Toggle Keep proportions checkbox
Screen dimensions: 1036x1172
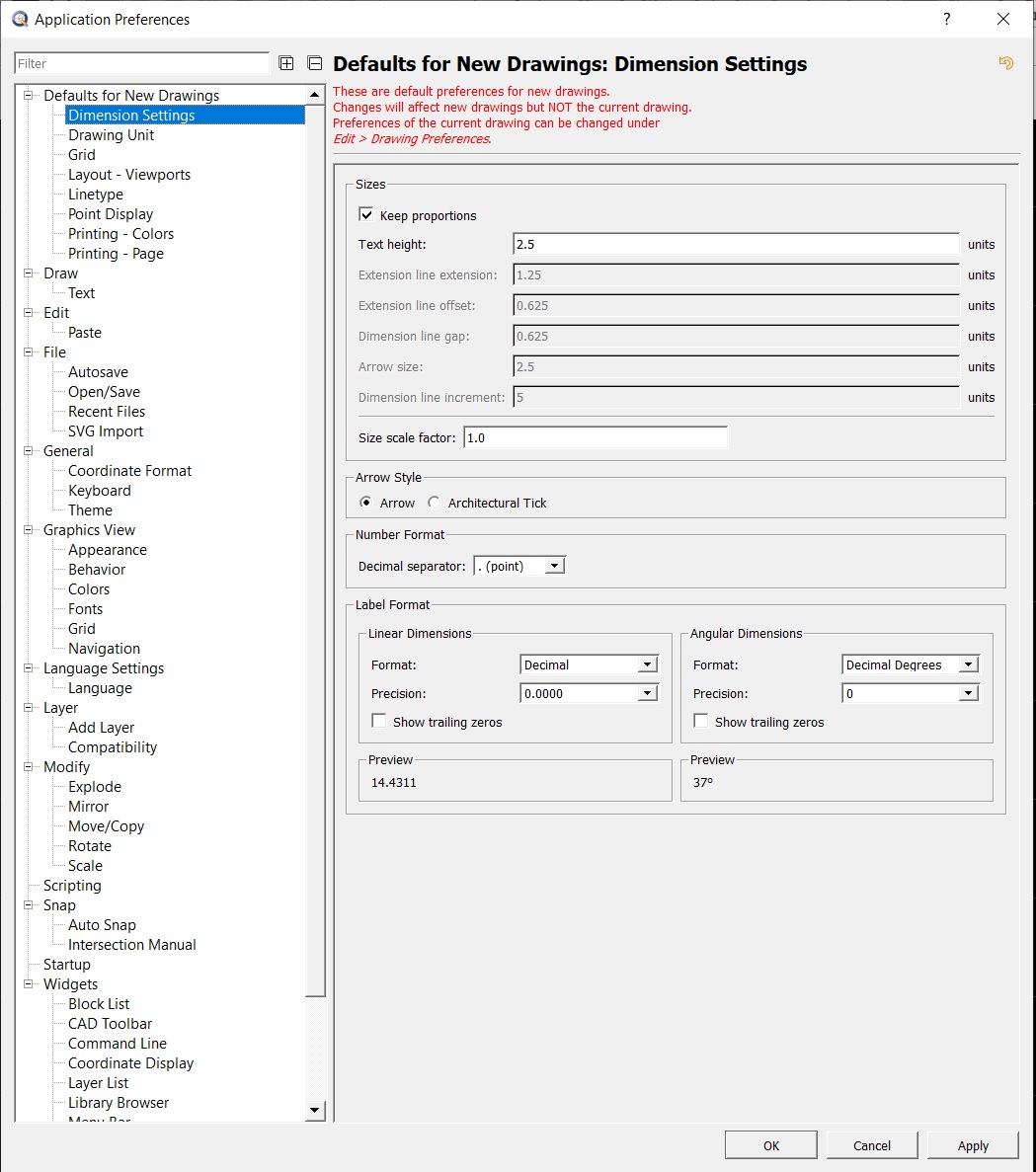coord(366,214)
